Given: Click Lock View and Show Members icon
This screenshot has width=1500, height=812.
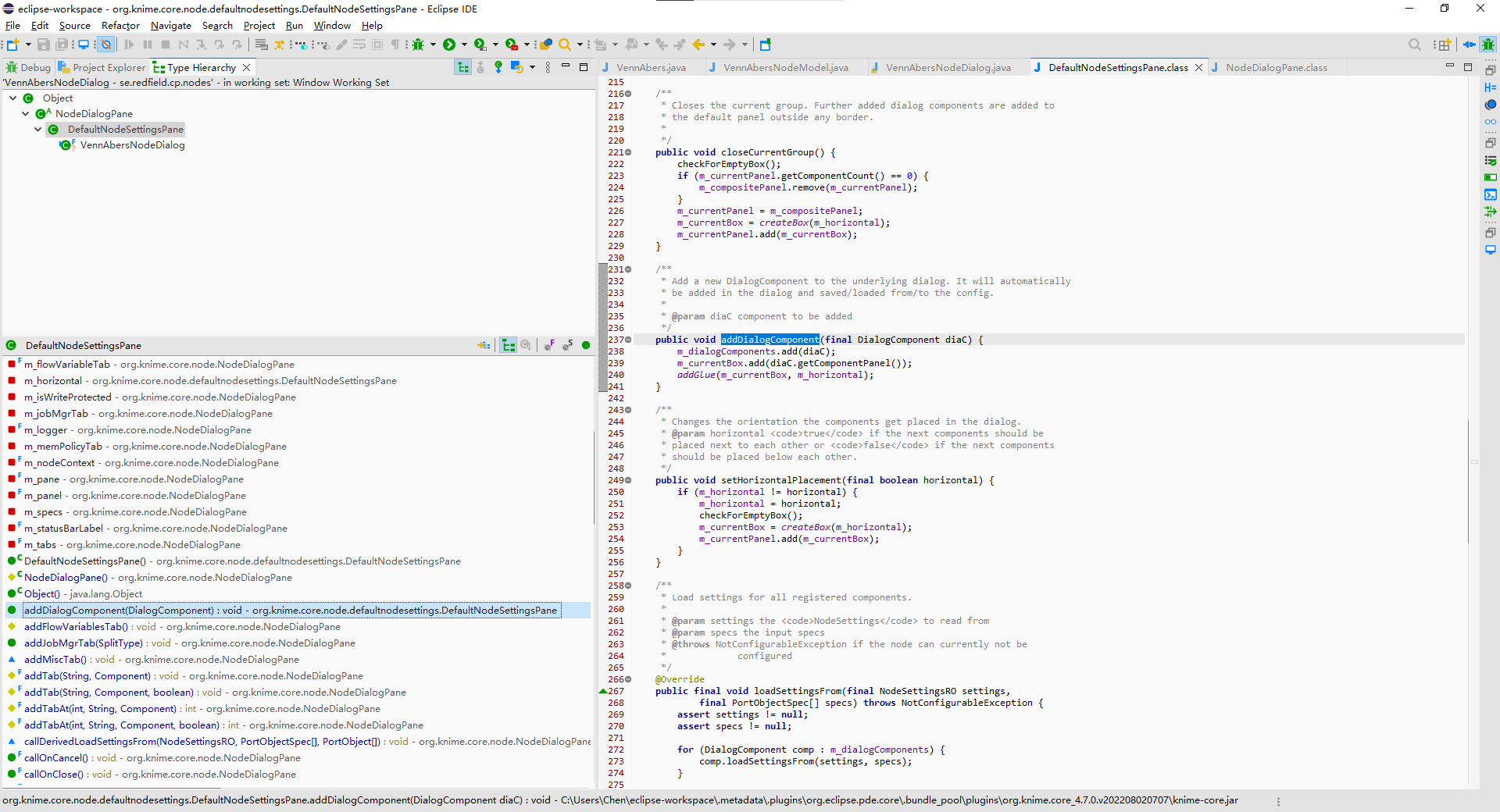Looking at the screenshot, I should tap(484, 345).
